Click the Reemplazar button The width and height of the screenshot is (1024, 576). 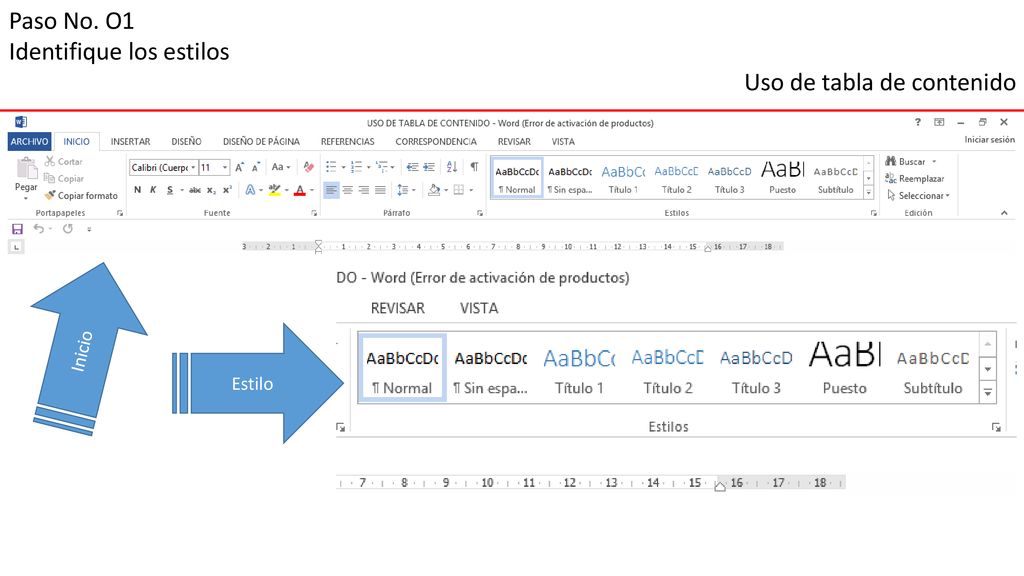(915, 178)
